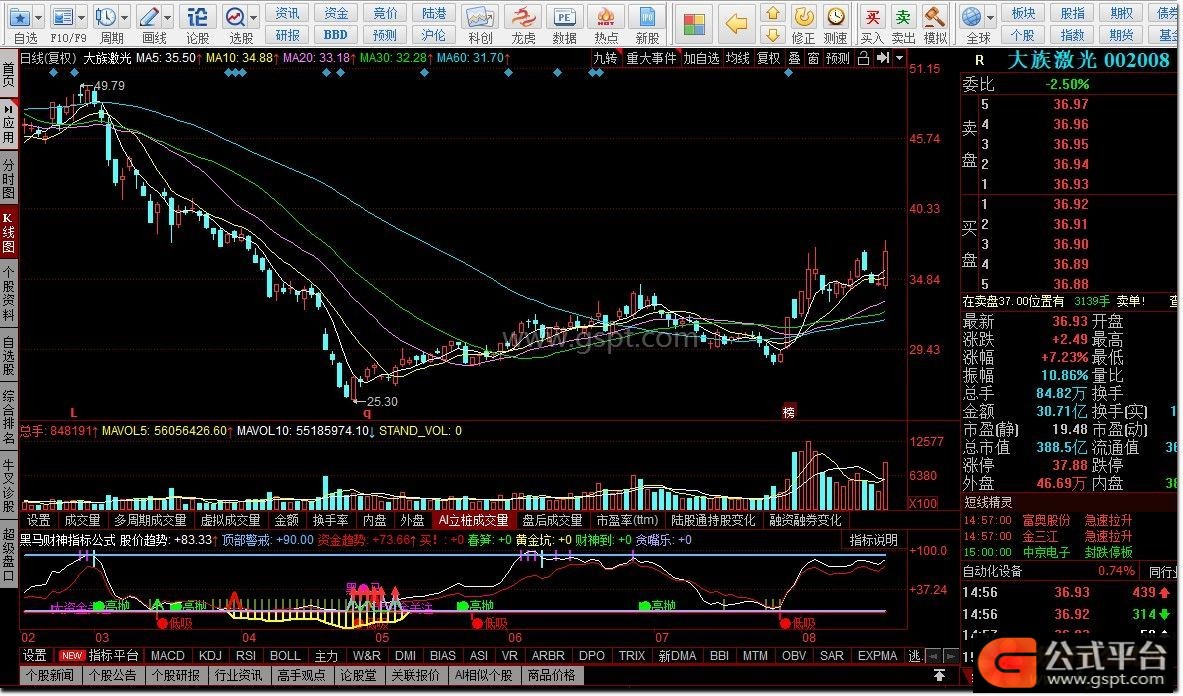Expand the F10/F9 dropdown arrow

[x=81, y=17]
